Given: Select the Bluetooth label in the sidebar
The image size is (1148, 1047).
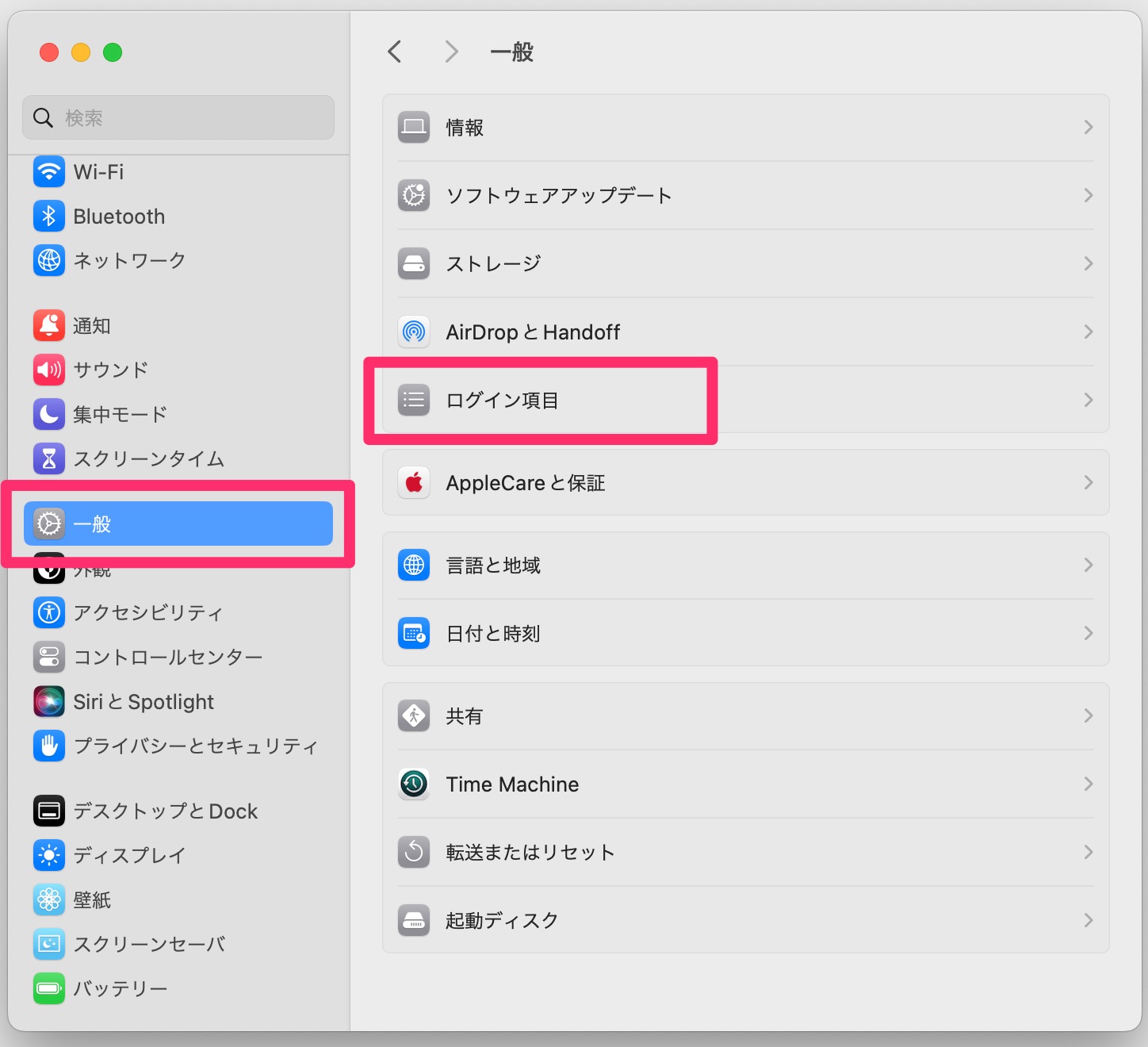Looking at the screenshot, I should pyautogui.click(x=119, y=217).
